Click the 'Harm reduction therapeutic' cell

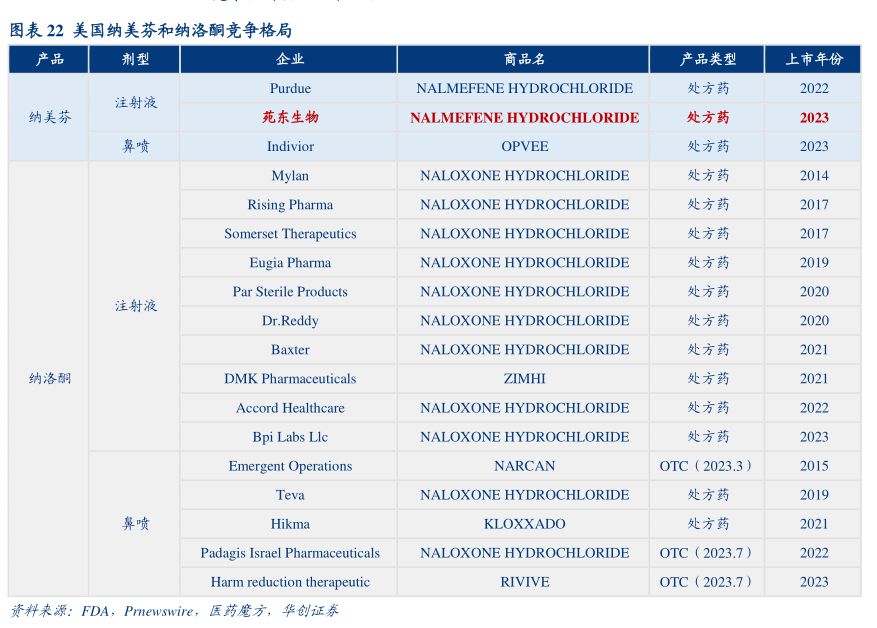pyautogui.click(x=290, y=583)
